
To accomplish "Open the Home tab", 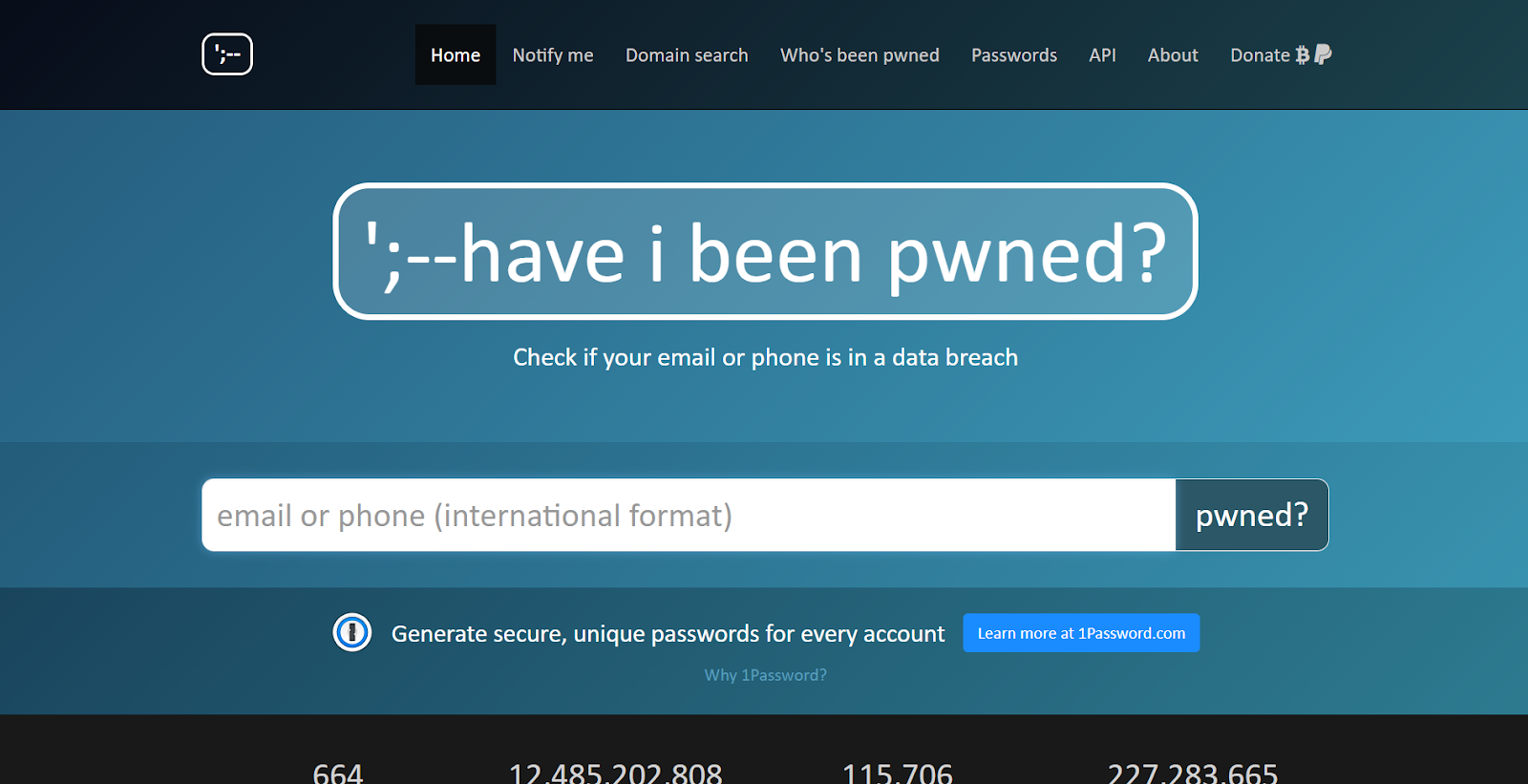I will (456, 54).
